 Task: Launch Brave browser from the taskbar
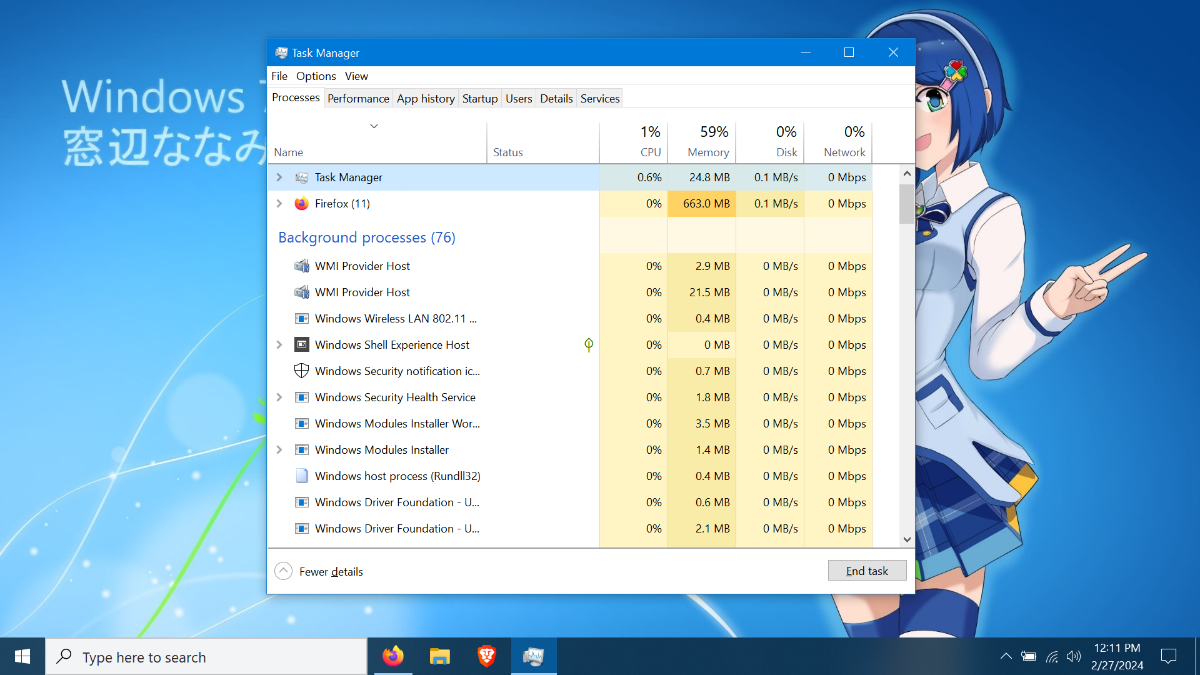[486, 656]
